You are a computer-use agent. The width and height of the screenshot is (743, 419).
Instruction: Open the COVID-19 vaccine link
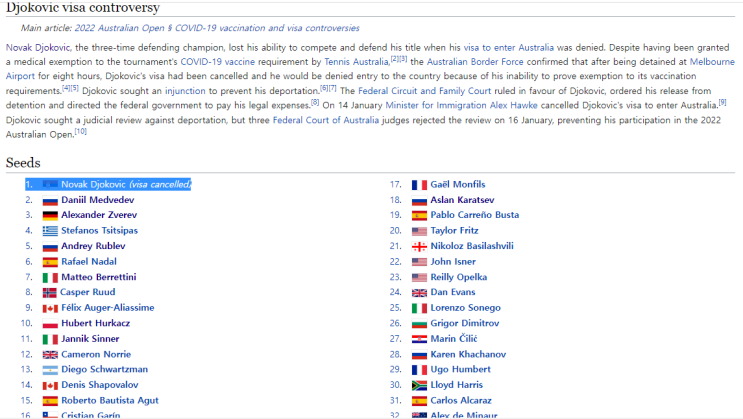tap(217, 62)
